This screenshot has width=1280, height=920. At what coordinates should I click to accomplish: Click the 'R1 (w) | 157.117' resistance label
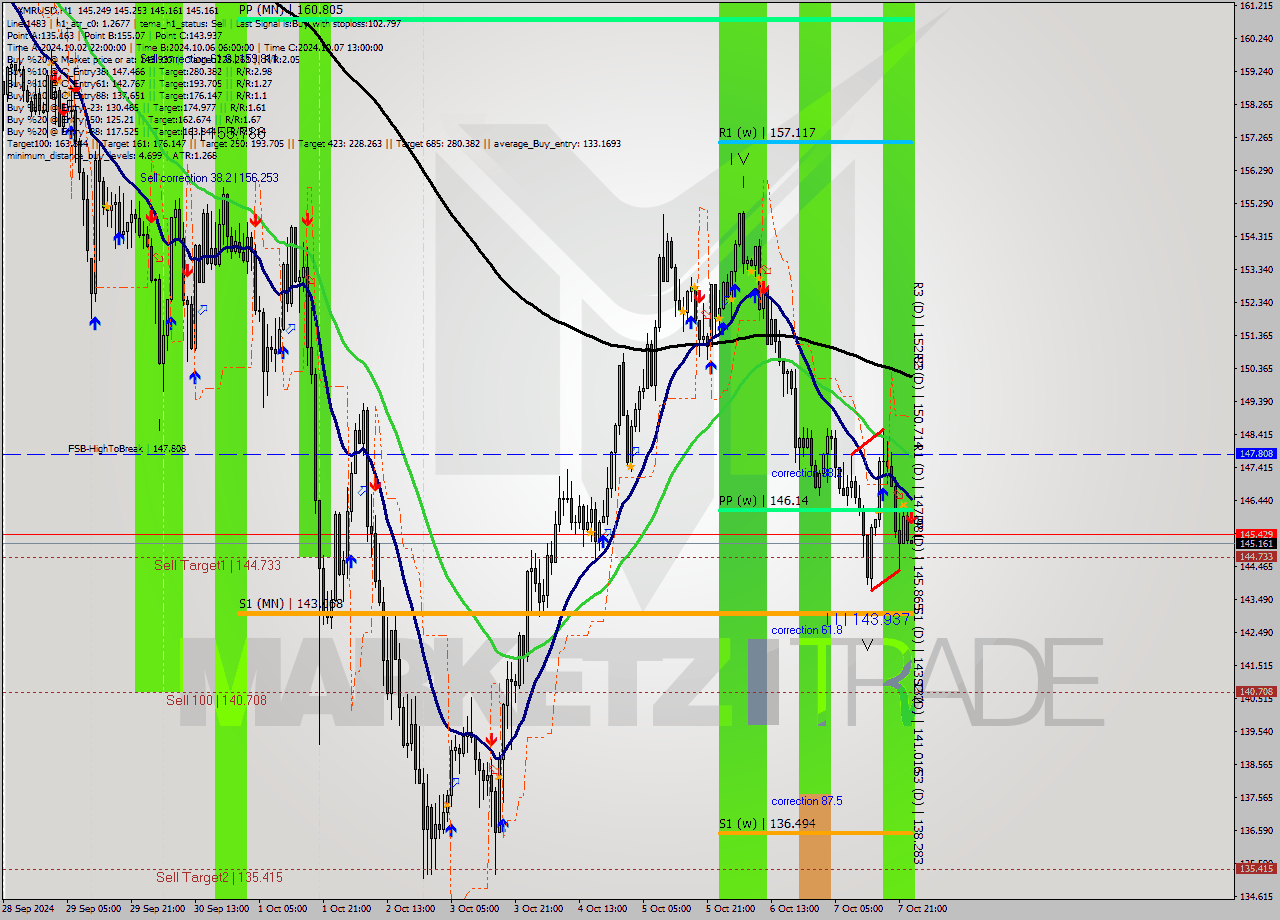click(767, 132)
